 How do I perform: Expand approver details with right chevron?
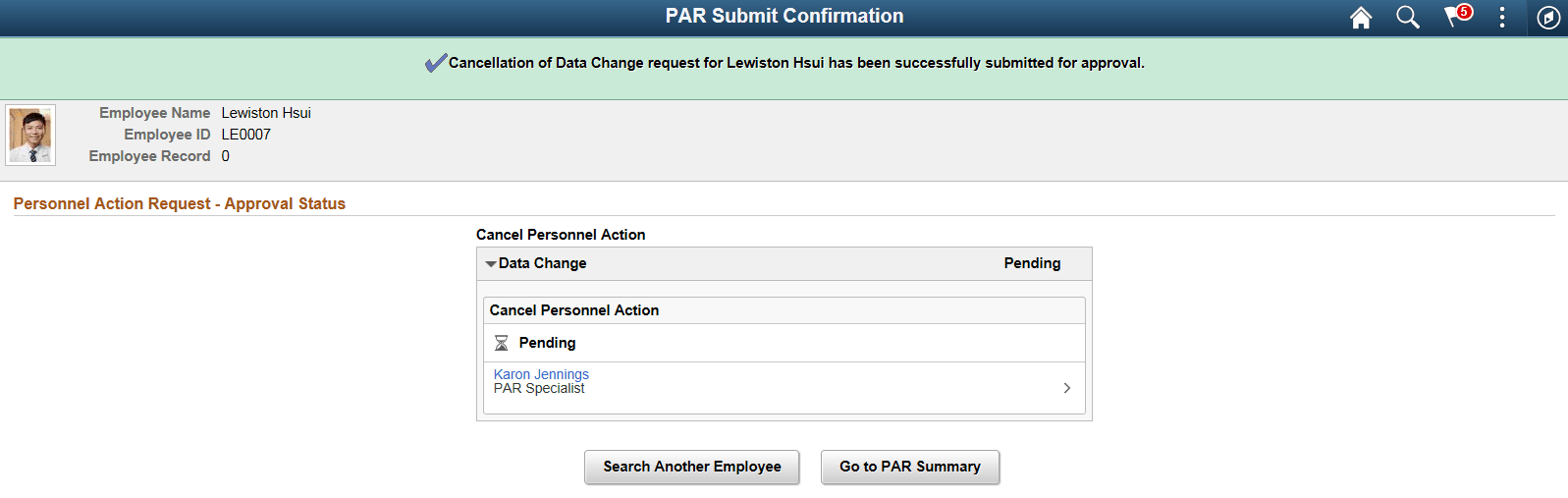point(1066,388)
